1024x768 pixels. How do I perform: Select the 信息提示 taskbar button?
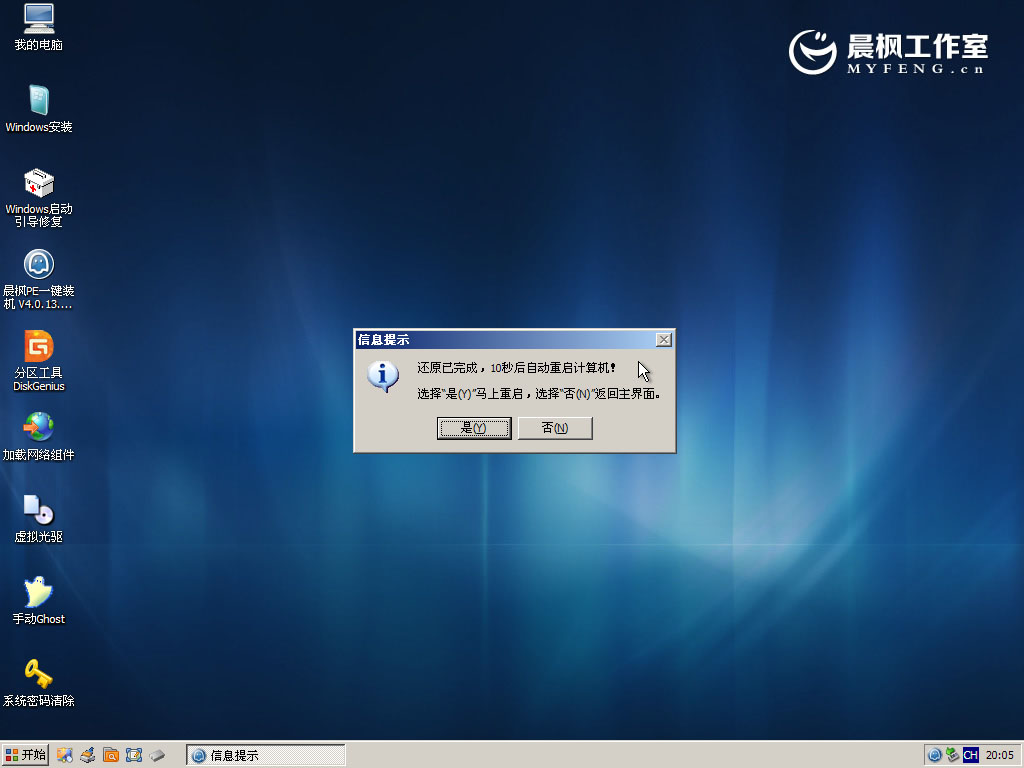265,755
